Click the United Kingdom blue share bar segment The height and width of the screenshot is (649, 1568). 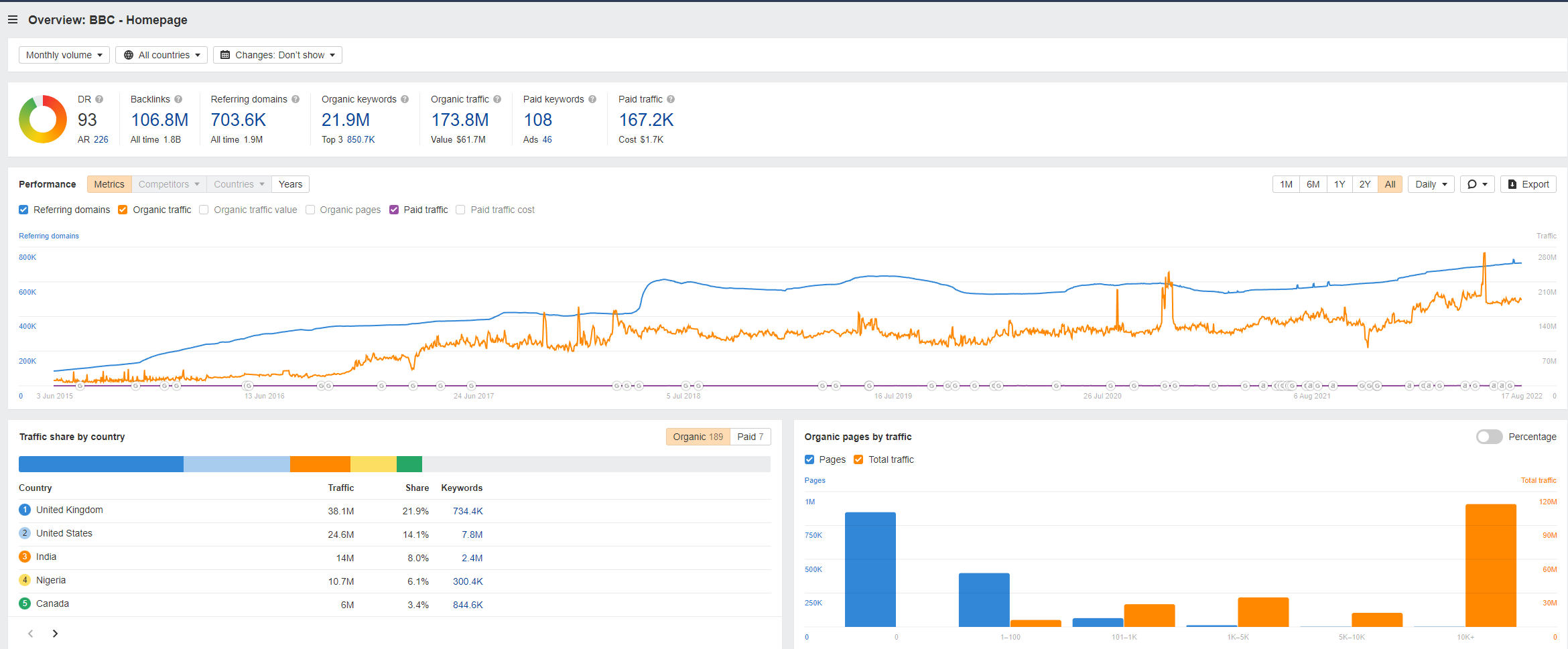click(x=101, y=464)
